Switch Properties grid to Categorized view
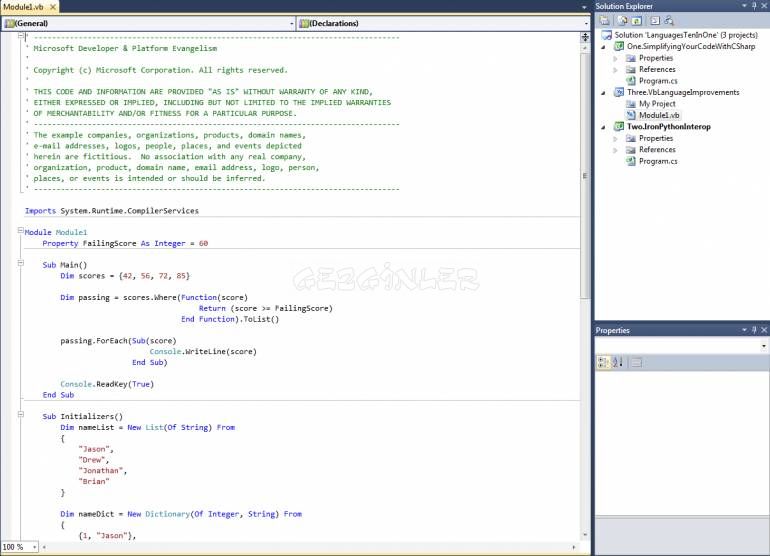770x556 pixels. [x=603, y=362]
